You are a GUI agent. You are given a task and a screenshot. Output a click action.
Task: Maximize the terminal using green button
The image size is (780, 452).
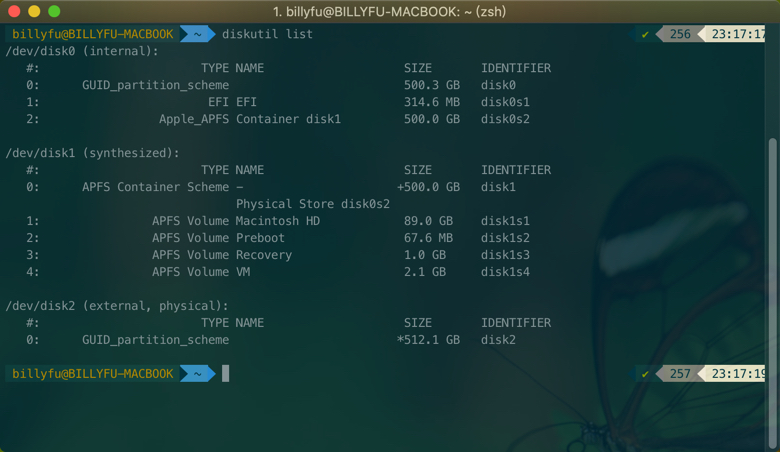click(x=54, y=11)
